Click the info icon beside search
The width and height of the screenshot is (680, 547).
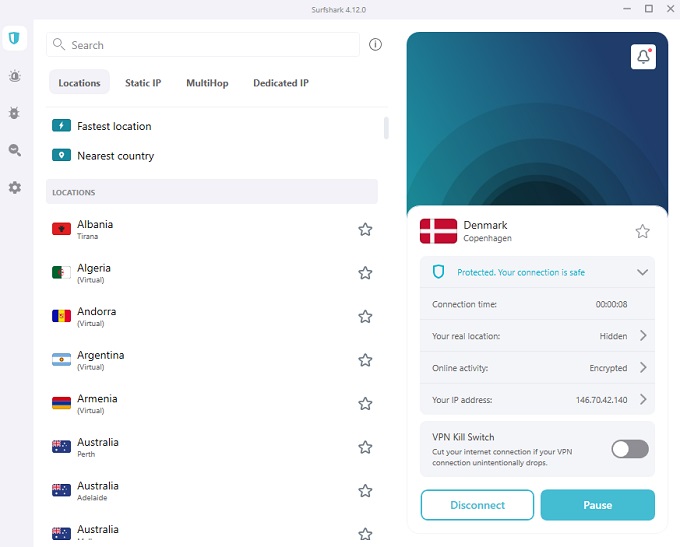click(x=375, y=44)
